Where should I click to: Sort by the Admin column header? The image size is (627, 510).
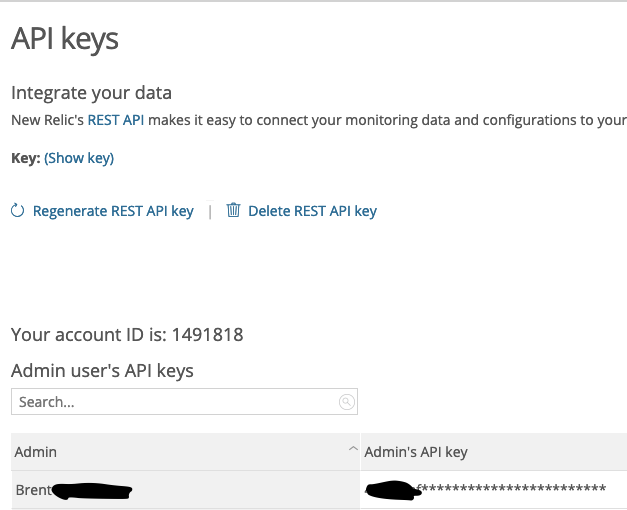point(36,452)
